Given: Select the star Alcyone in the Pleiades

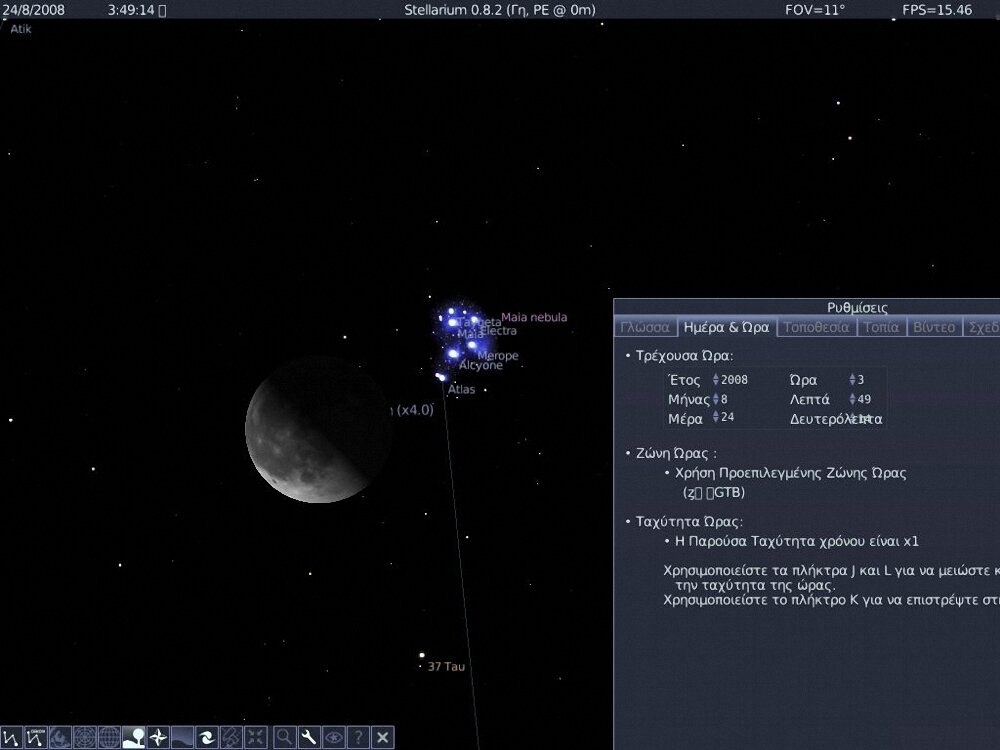Looking at the screenshot, I should click(455, 356).
